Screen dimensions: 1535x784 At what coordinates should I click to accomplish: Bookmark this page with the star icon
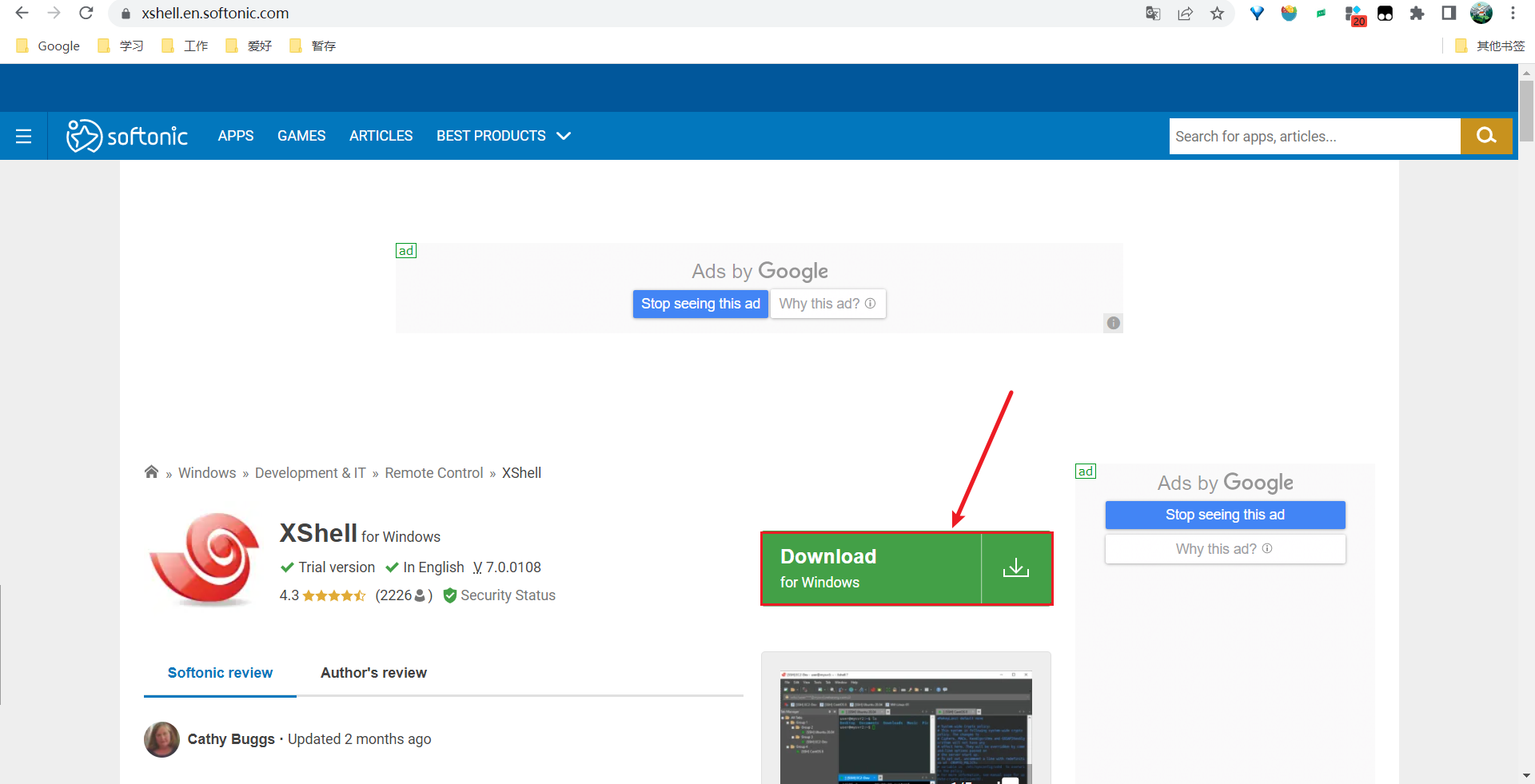click(1217, 13)
